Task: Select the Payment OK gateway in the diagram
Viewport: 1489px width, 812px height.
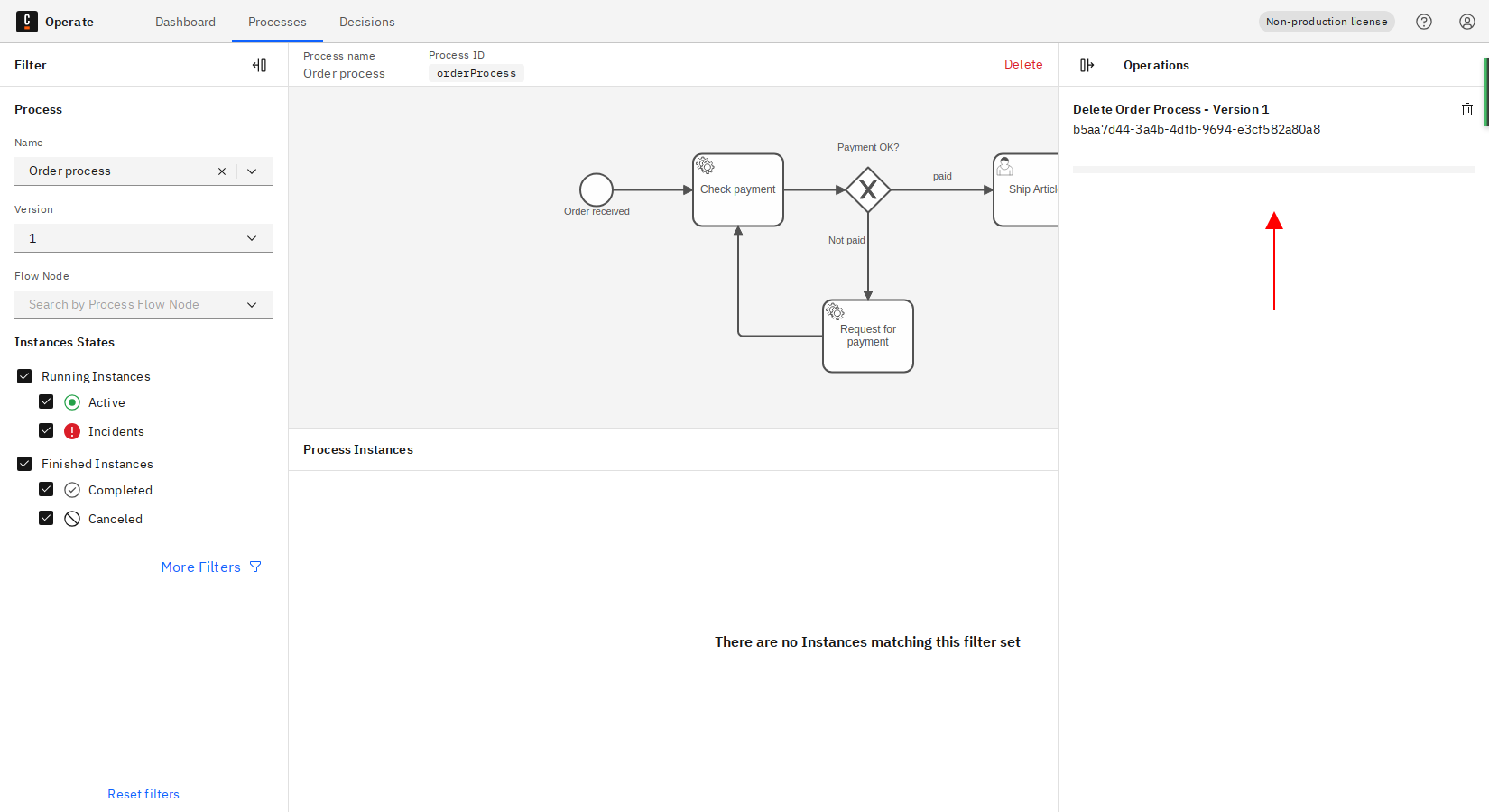Action: [868, 189]
